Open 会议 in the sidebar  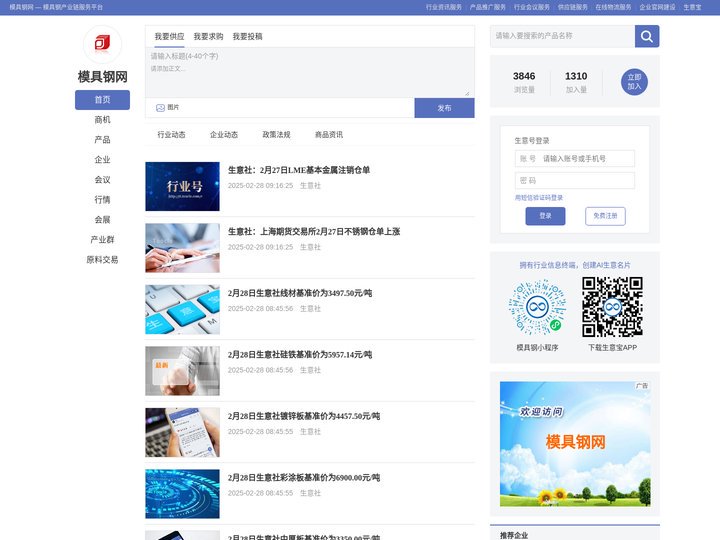point(102,180)
